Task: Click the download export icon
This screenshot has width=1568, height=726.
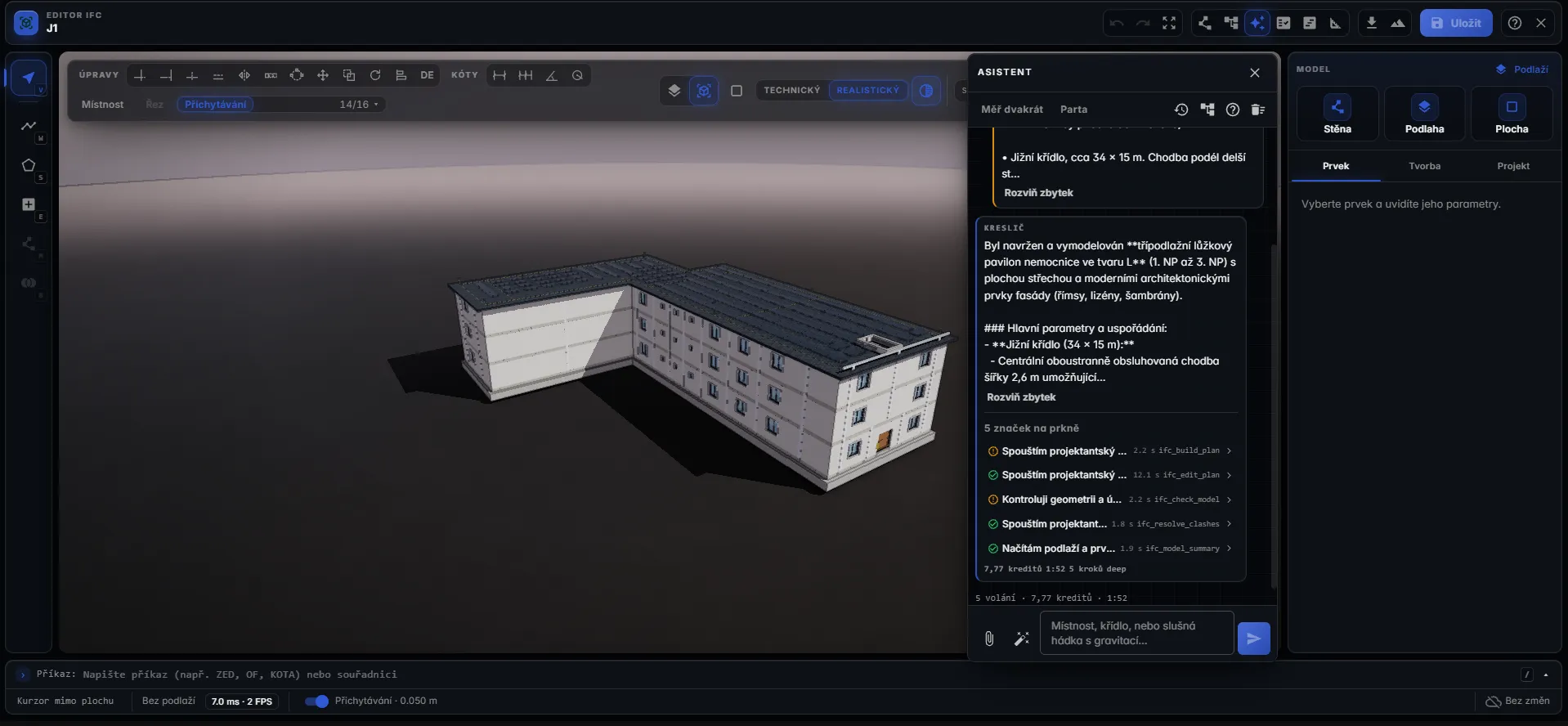Action: pos(1372,23)
